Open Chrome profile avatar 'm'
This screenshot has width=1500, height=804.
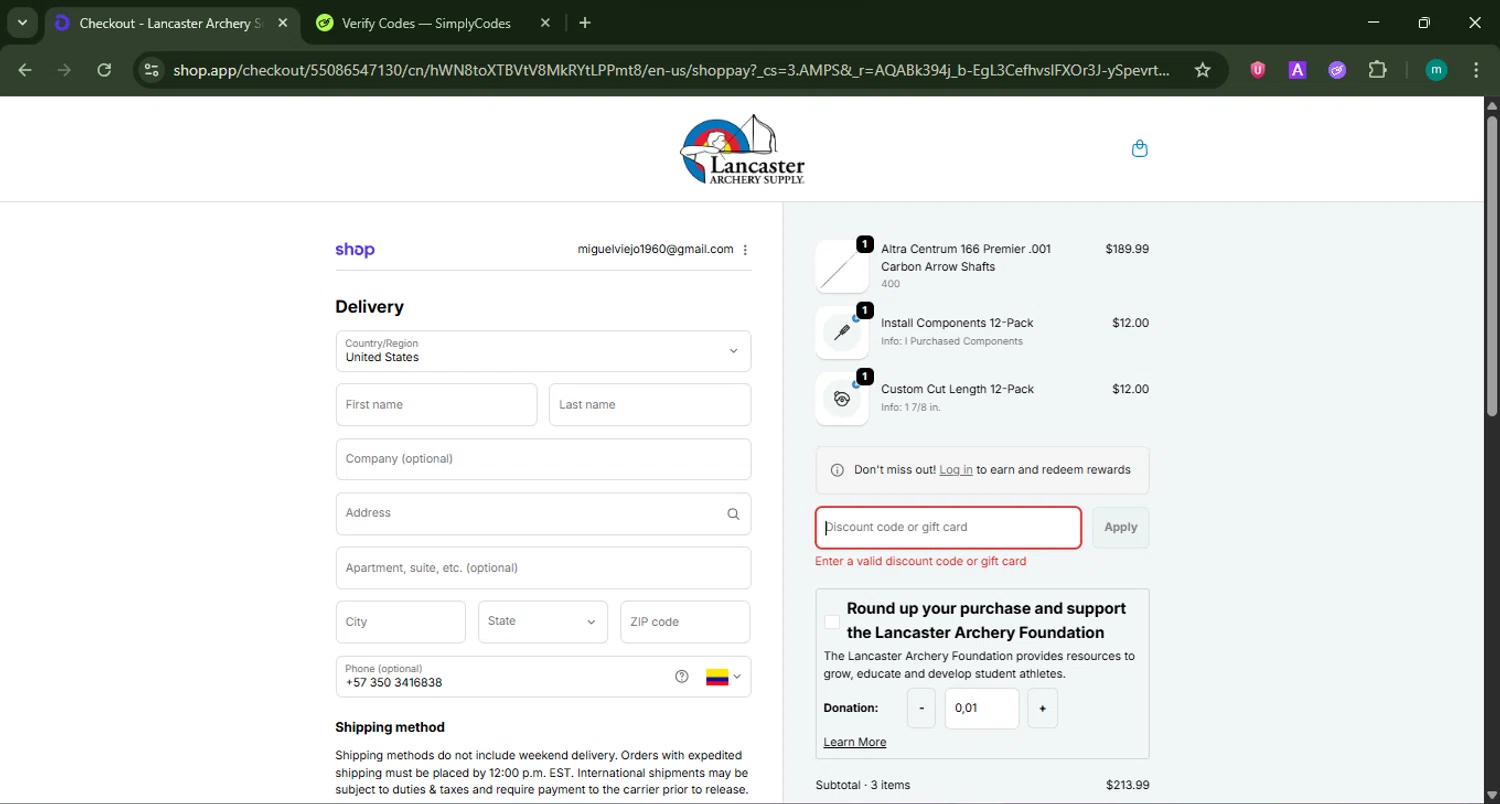[1436, 70]
